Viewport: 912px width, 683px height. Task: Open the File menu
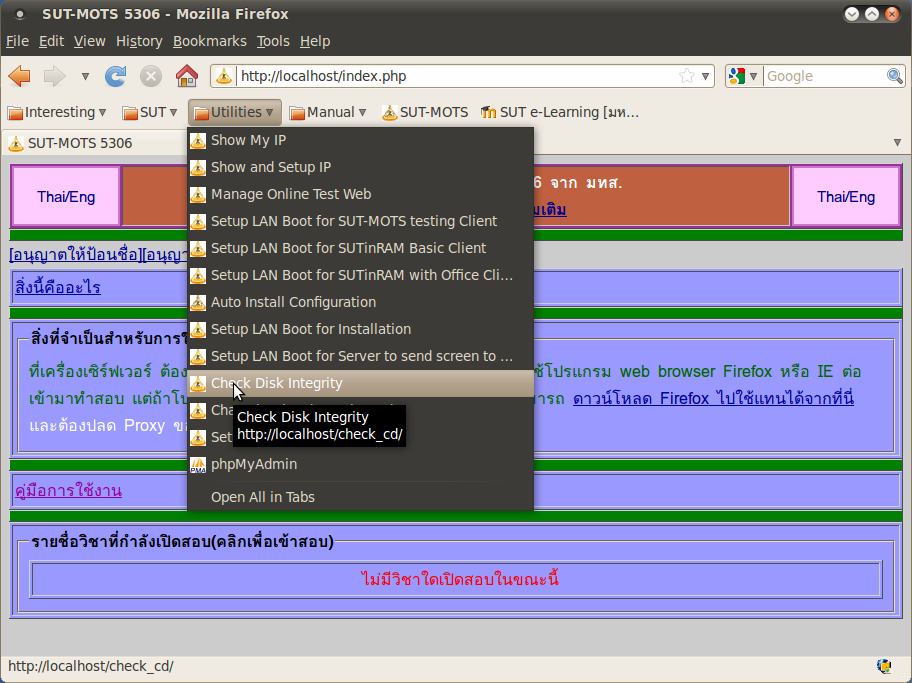[x=17, y=41]
